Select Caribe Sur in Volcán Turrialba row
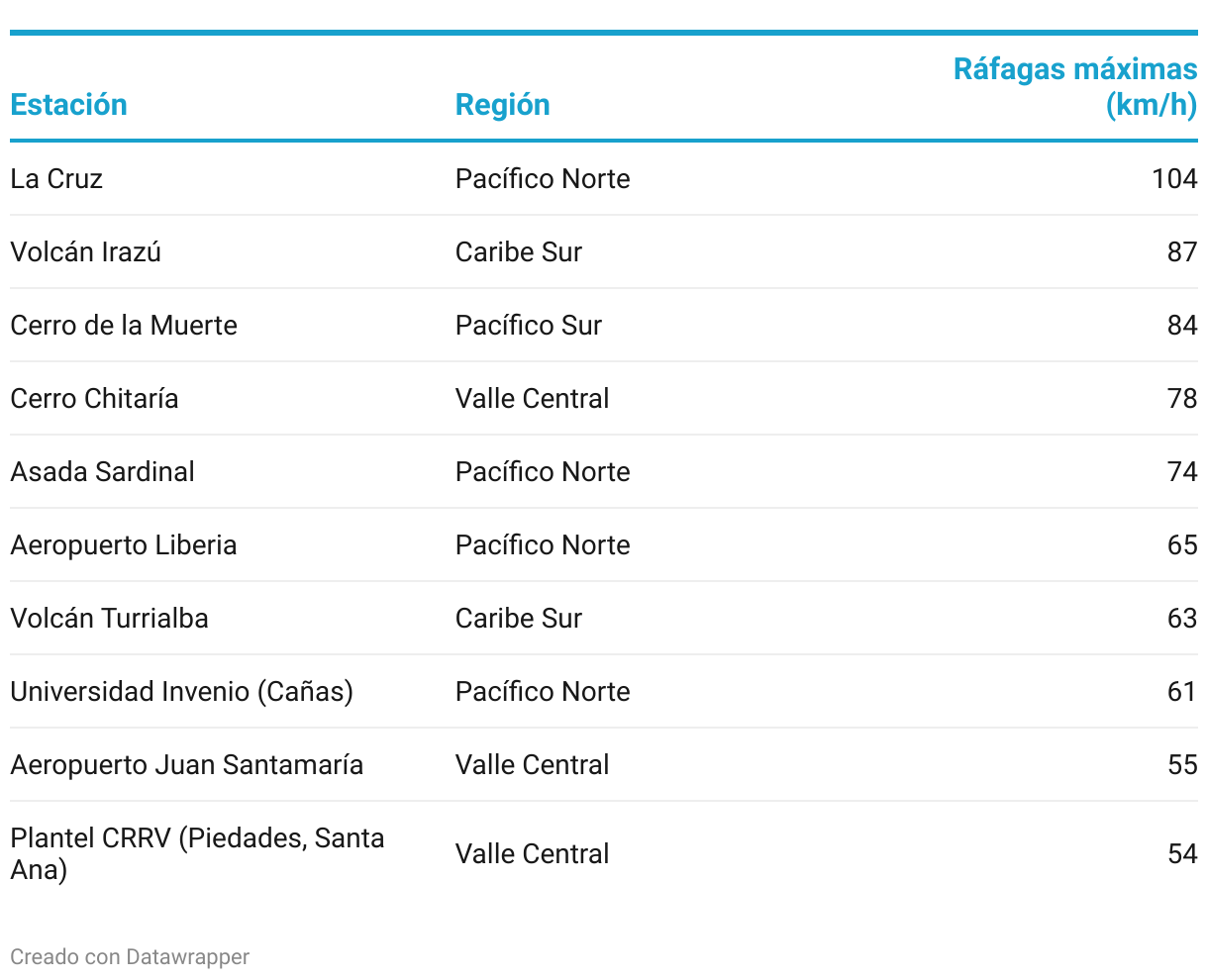The image size is (1208, 980). click(519, 619)
